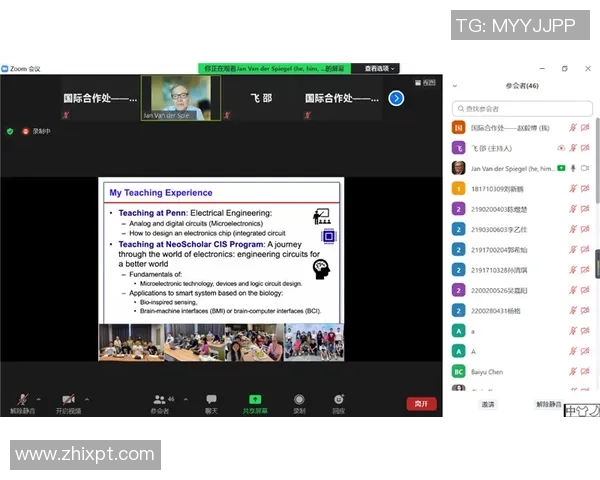Start video with the camera button
Screen dimensions: 600x480
[x=68, y=403]
